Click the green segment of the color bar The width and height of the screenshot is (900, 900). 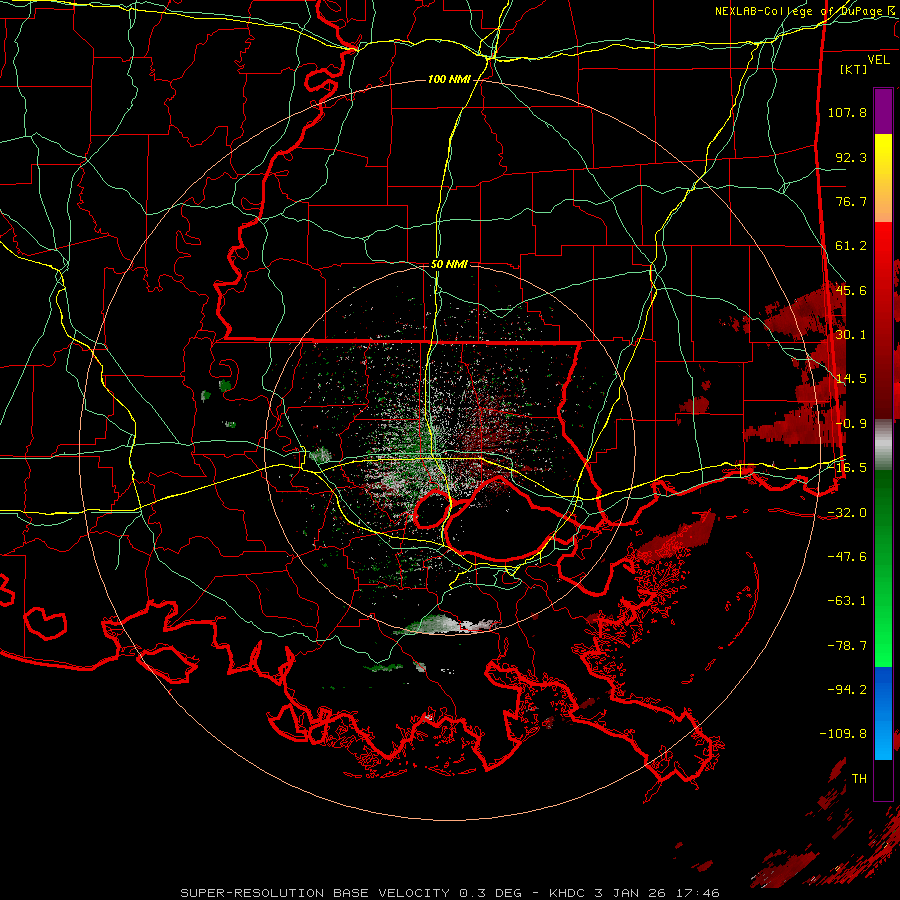tap(883, 568)
